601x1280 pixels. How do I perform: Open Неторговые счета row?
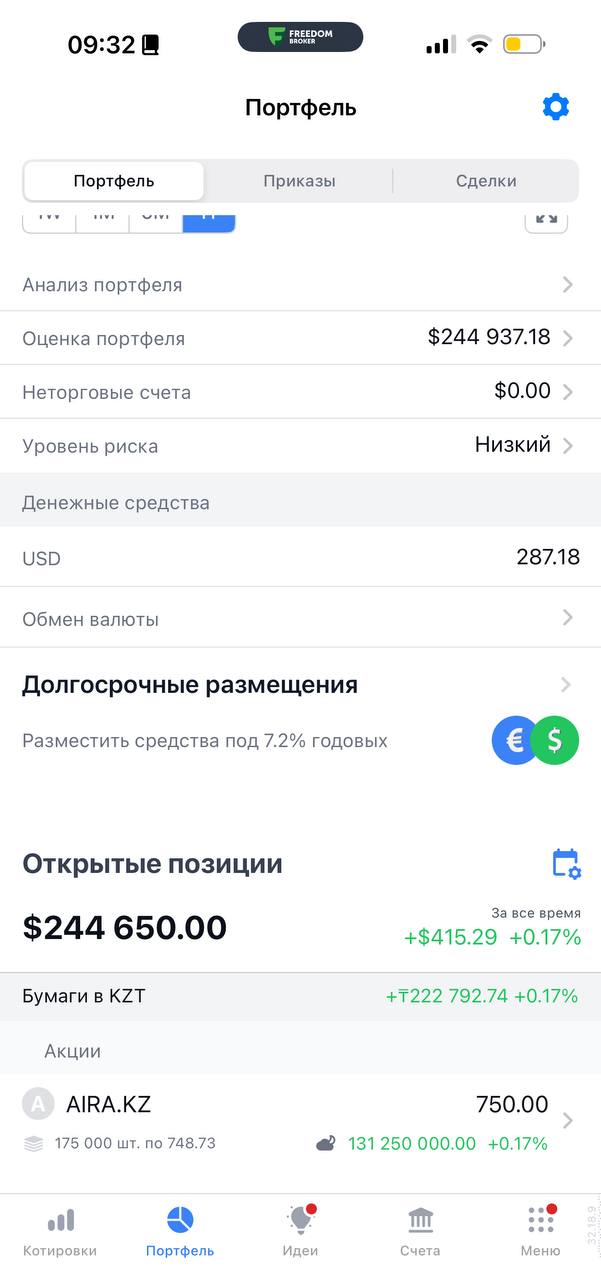click(x=300, y=392)
